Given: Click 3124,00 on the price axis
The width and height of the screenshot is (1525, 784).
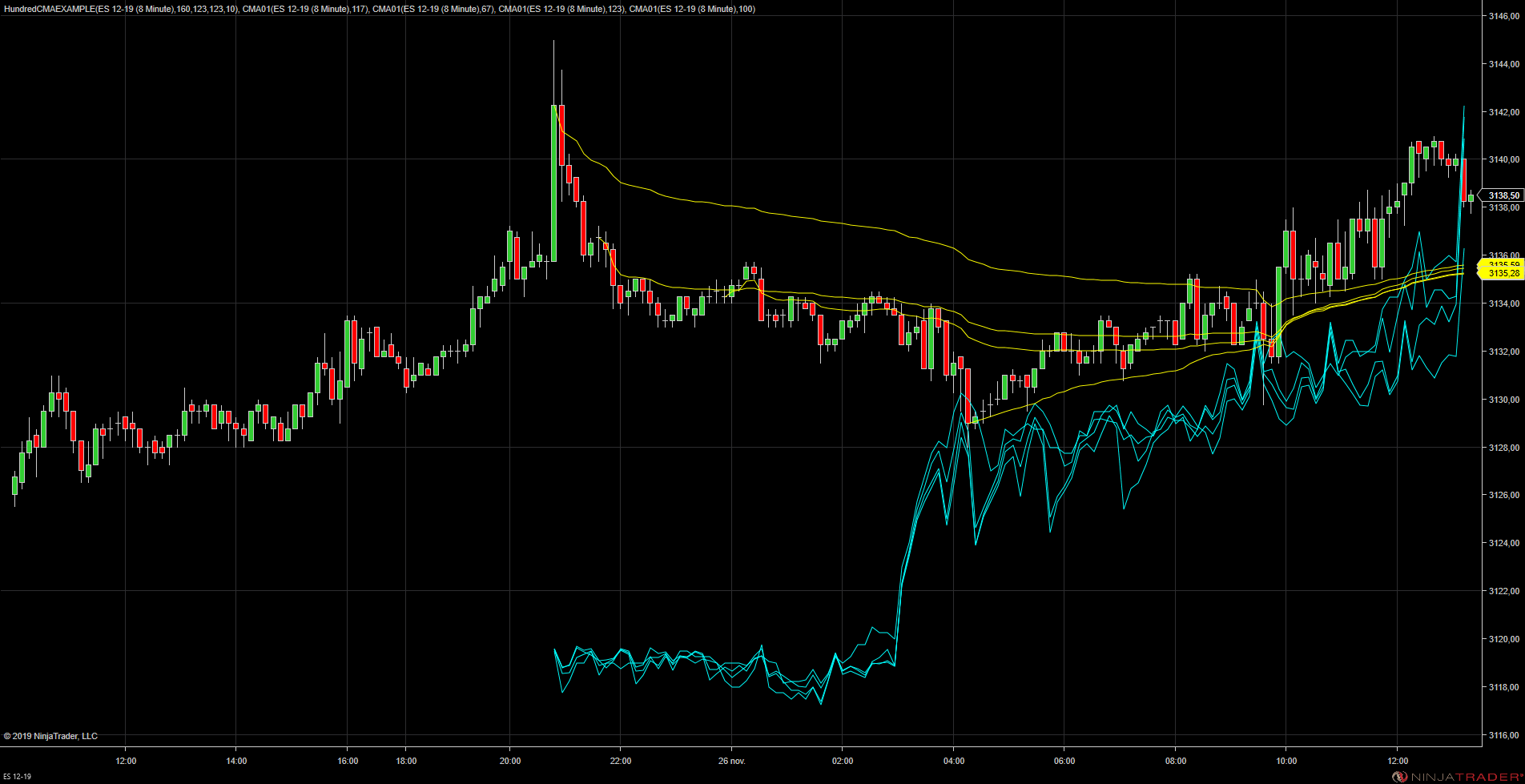Looking at the screenshot, I should pos(1503,543).
